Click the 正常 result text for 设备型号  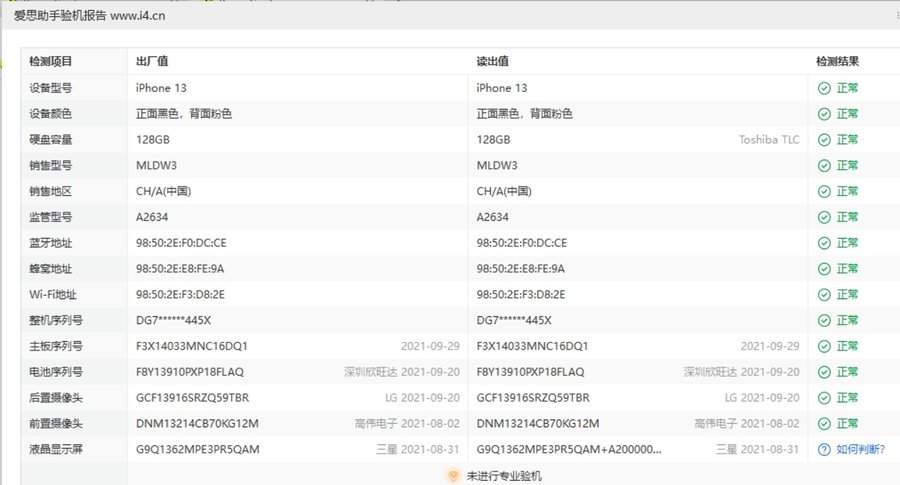pyautogui.click(x=847, y=88)
